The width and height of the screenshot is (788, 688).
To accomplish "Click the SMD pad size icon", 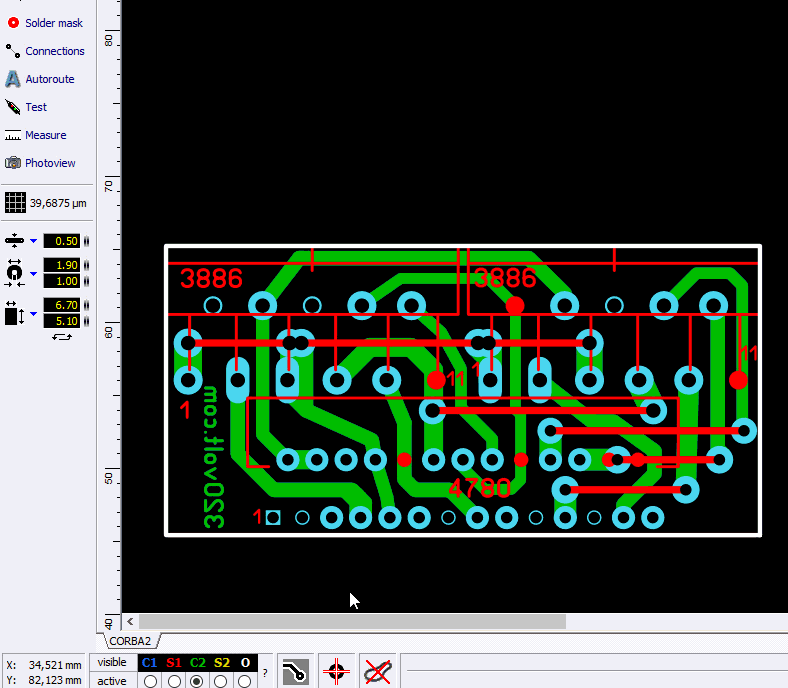I will coord(14,313).
